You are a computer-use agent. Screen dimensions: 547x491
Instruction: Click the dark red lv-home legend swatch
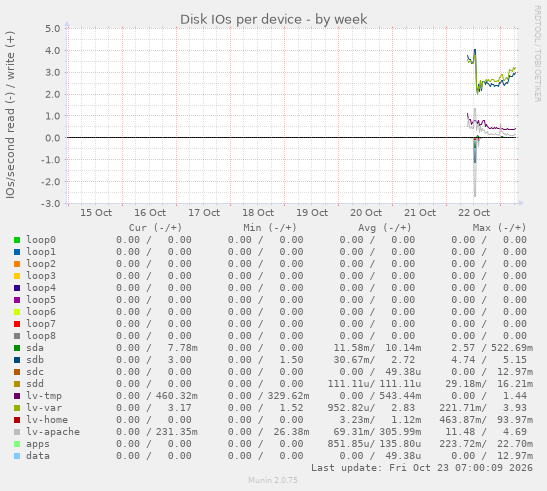(x=17, y=420)
